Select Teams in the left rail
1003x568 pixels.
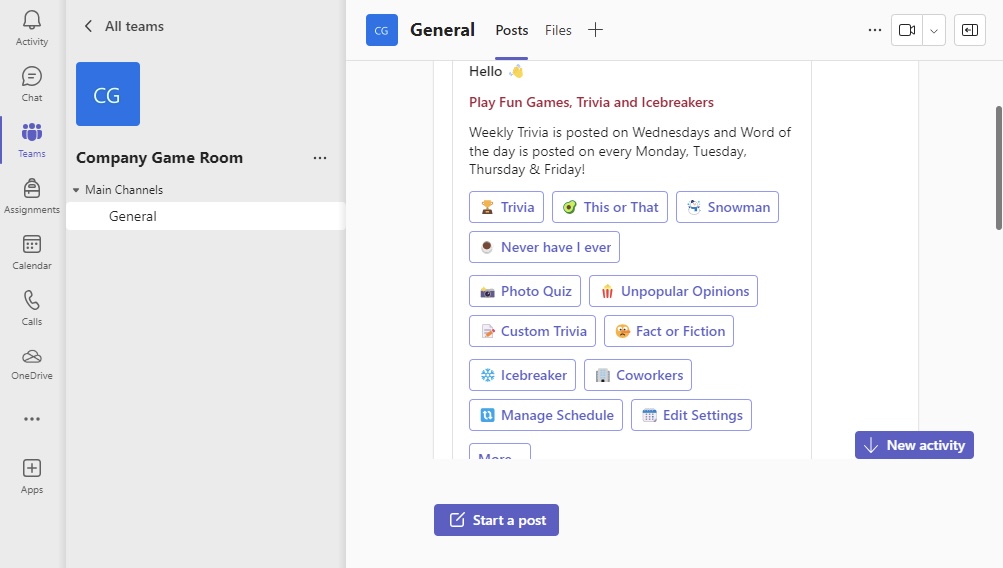coord(31,141)
